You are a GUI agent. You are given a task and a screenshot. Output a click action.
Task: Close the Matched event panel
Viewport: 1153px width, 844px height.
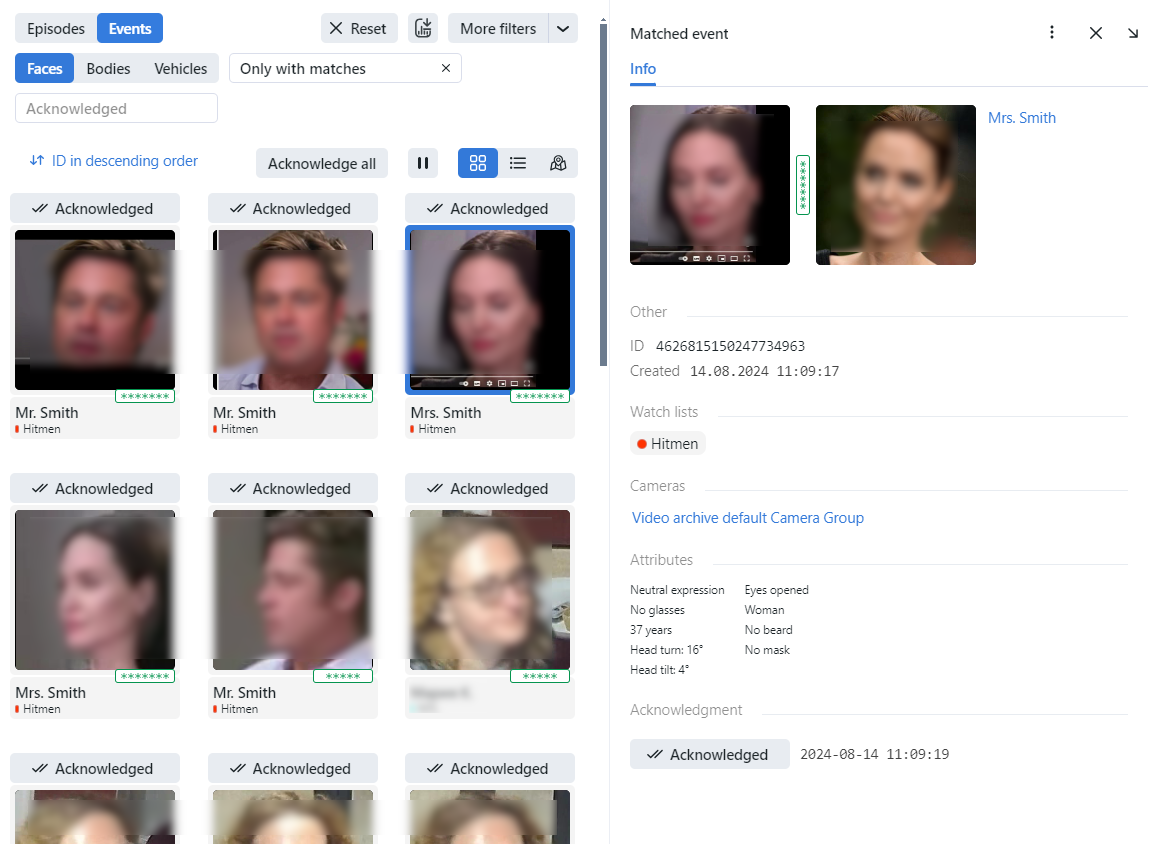[x=1096, y=33]
